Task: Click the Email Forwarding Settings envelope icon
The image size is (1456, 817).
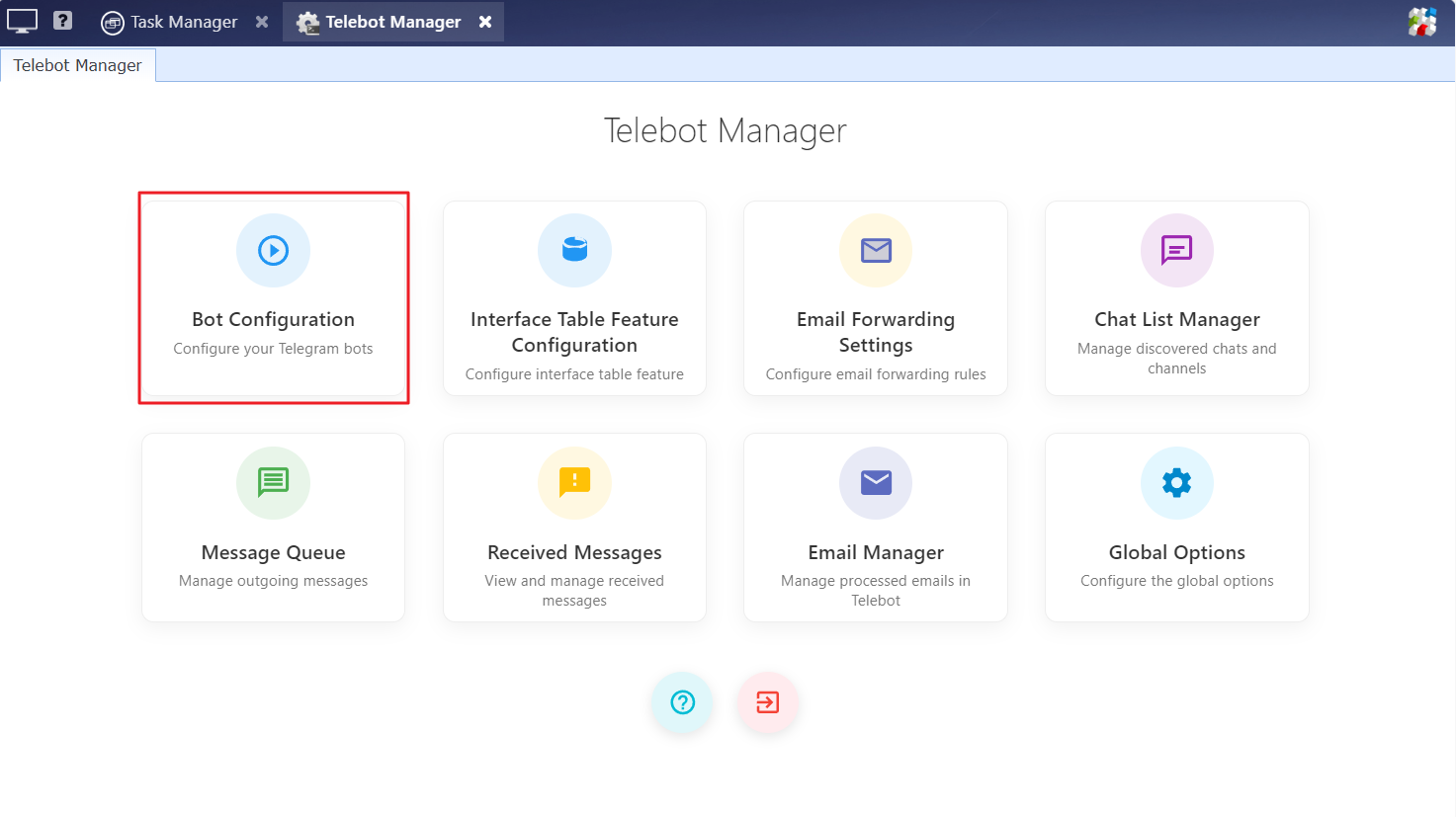Action: pyautogui.click(x=876, y=250)
